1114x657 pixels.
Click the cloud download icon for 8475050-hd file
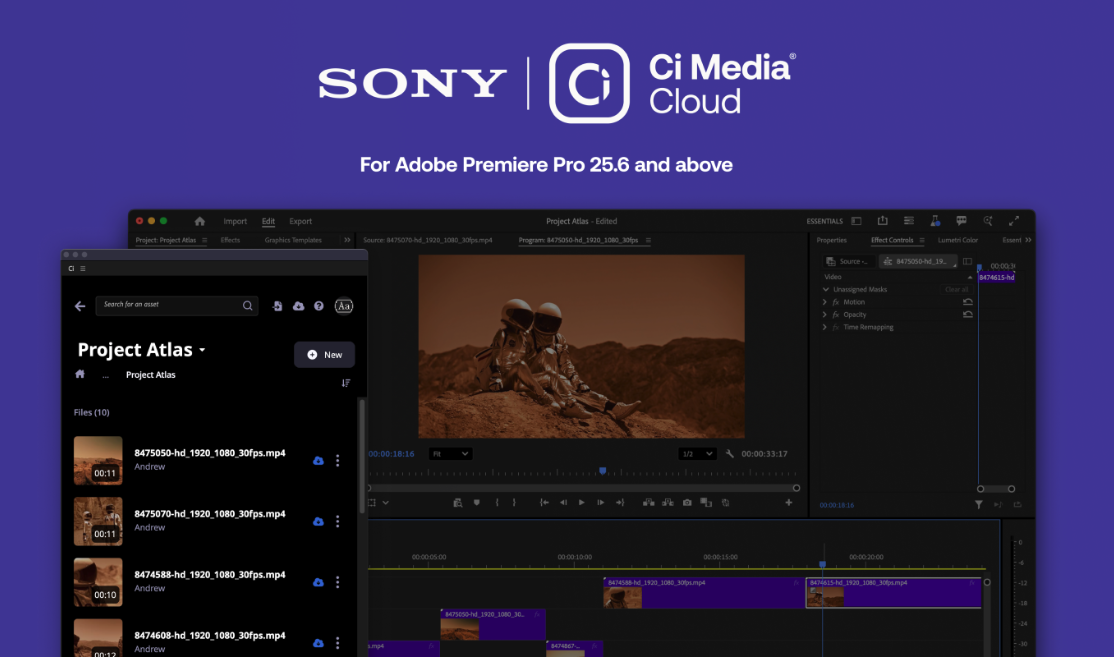pos(318,461)
